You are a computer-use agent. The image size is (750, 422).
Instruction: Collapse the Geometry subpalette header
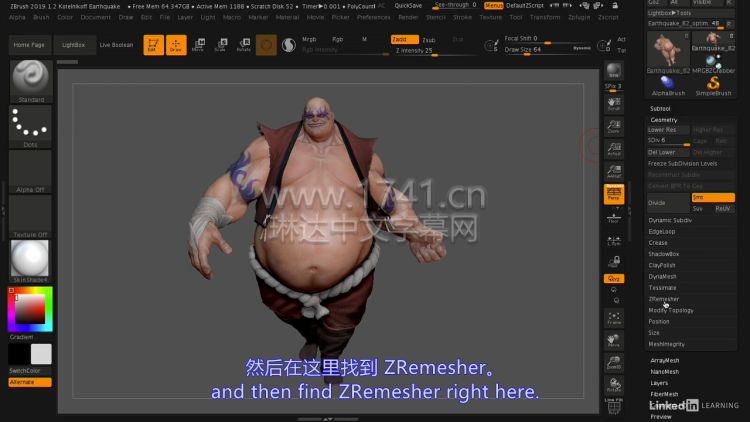pyautogui.click(x=663, y=120)
